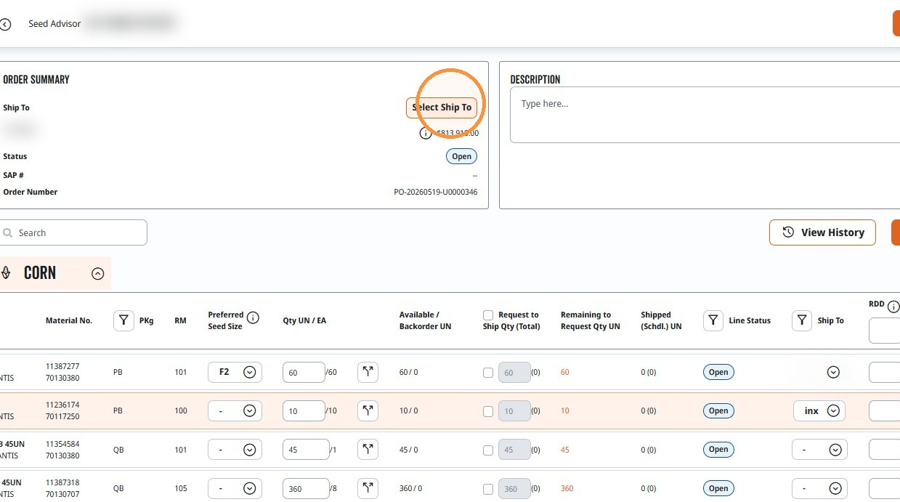
Task: Check the request-to-ship box for the 60 qty row
Action: [488, 372]
